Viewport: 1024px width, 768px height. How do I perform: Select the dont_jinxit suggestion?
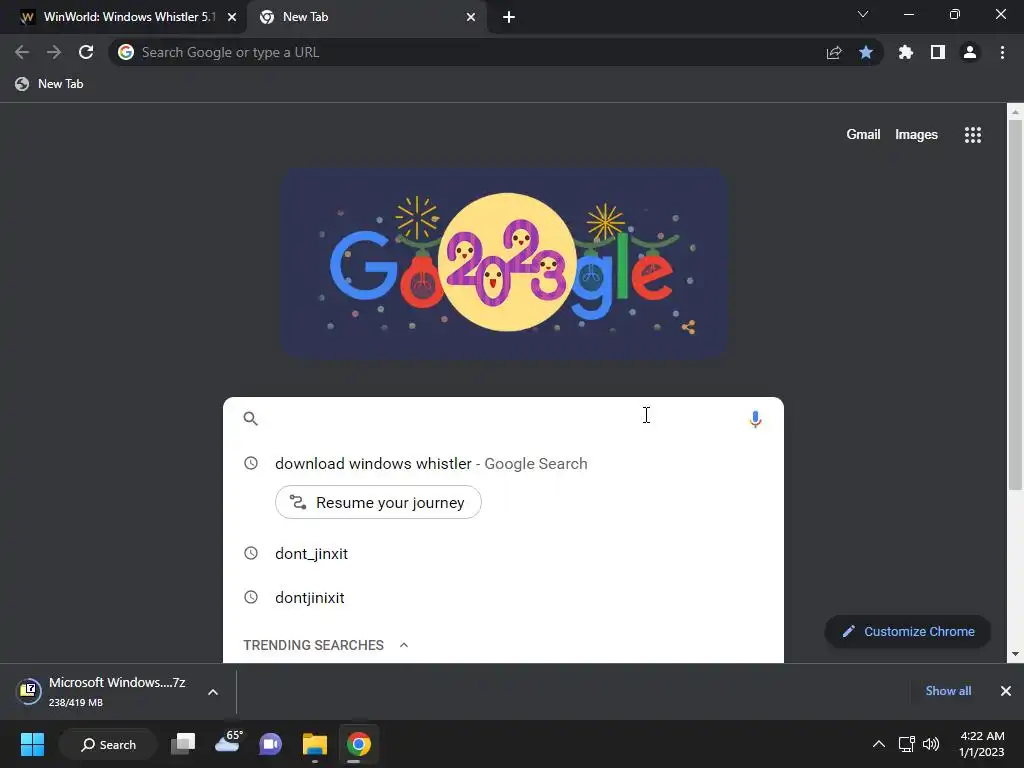(504, 553)
